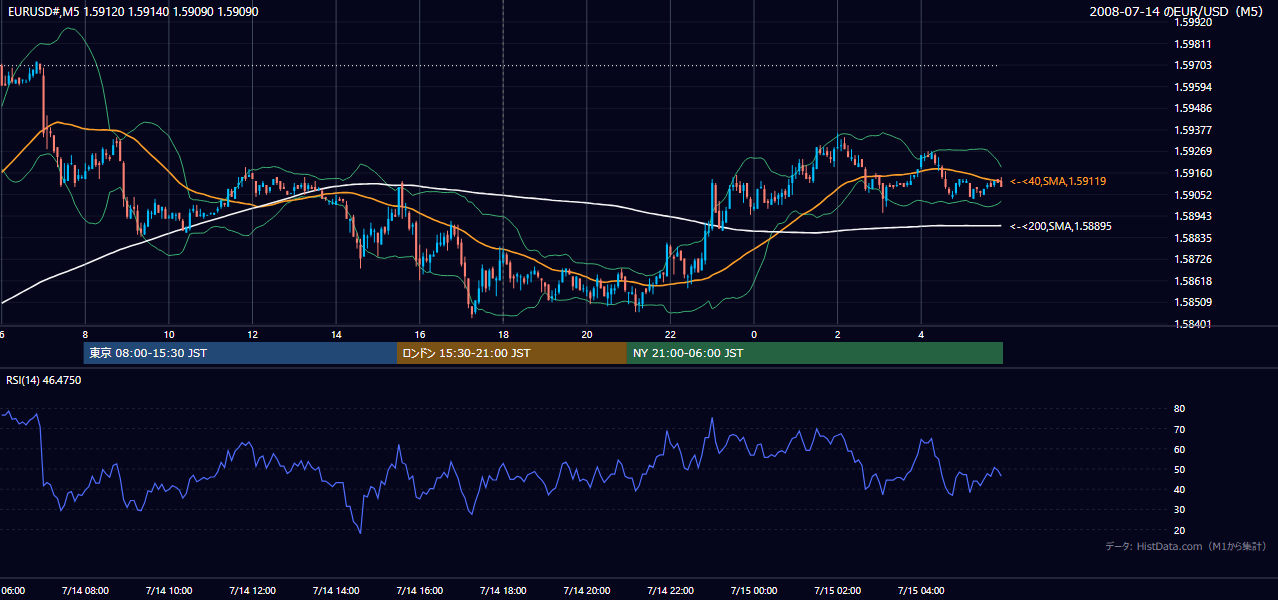Click the 2008-07-14 EUR/USD (M5) title
Screen dimensions: 1278x600
coord(1177,12)
